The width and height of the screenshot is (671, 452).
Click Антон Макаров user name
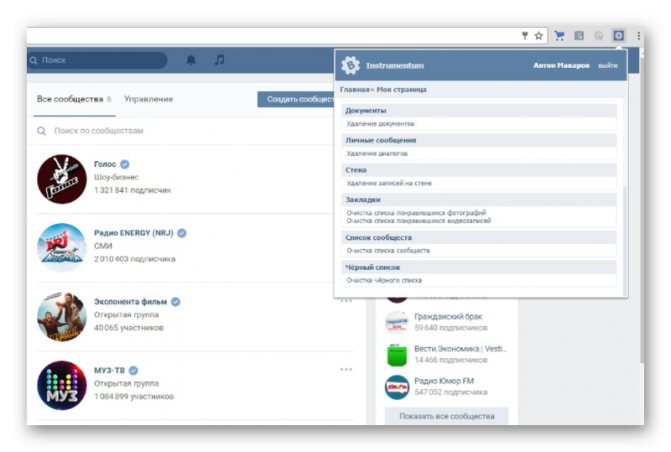(x=561, y=65)
